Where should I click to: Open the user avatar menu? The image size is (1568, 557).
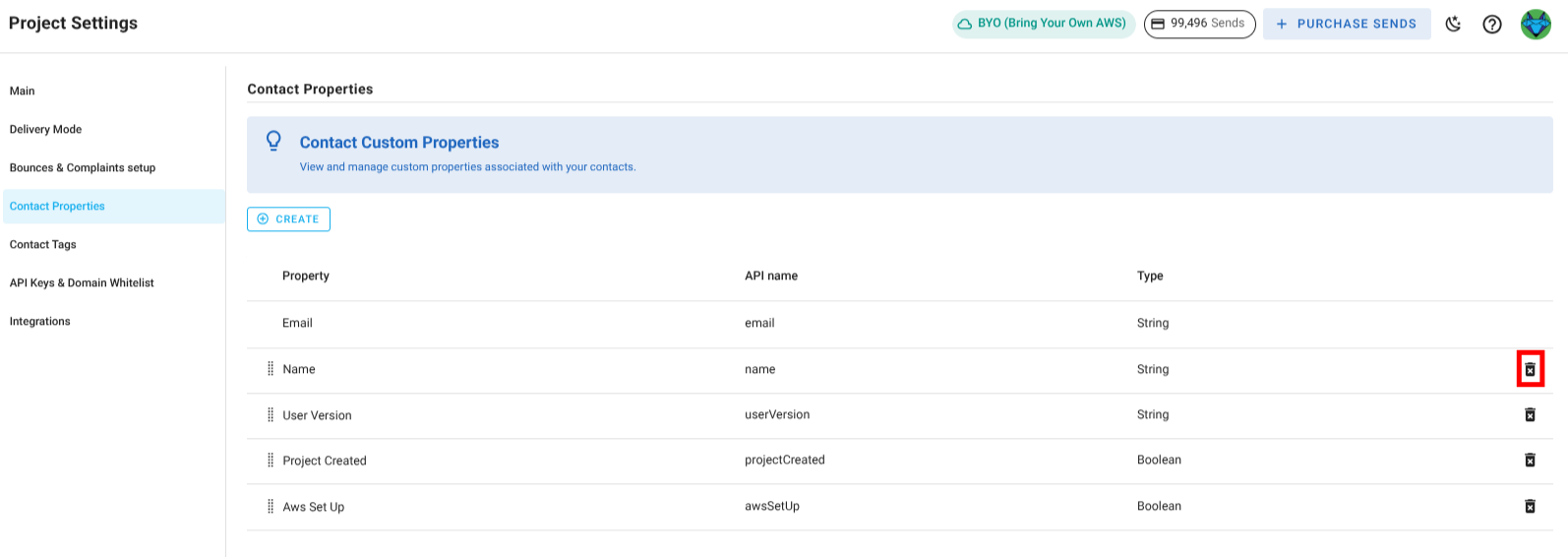tap(1536, 24)
